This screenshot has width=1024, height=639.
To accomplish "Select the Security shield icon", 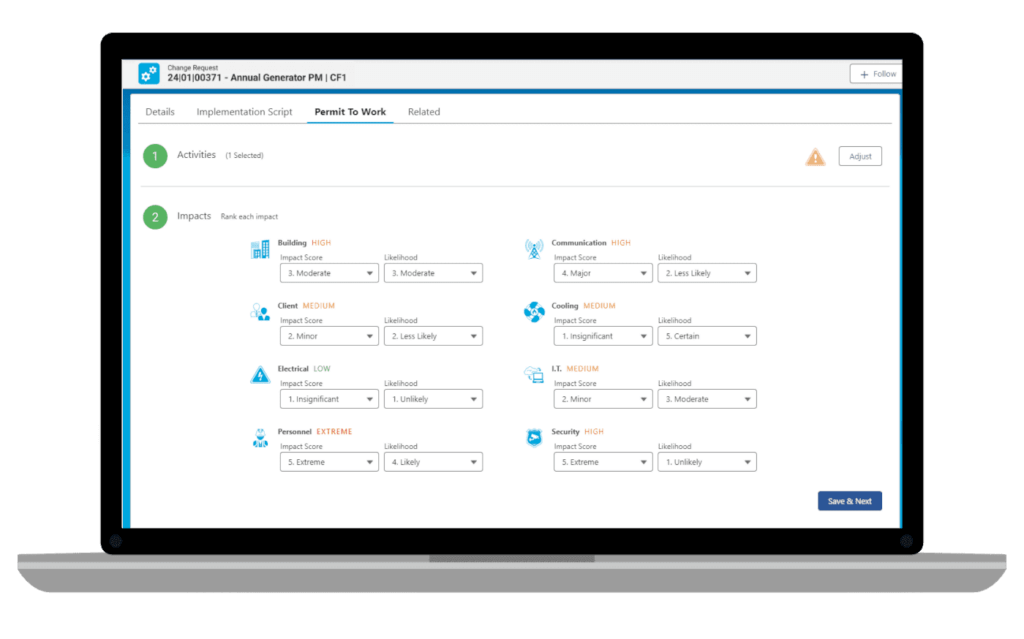I will pos(534,438).
